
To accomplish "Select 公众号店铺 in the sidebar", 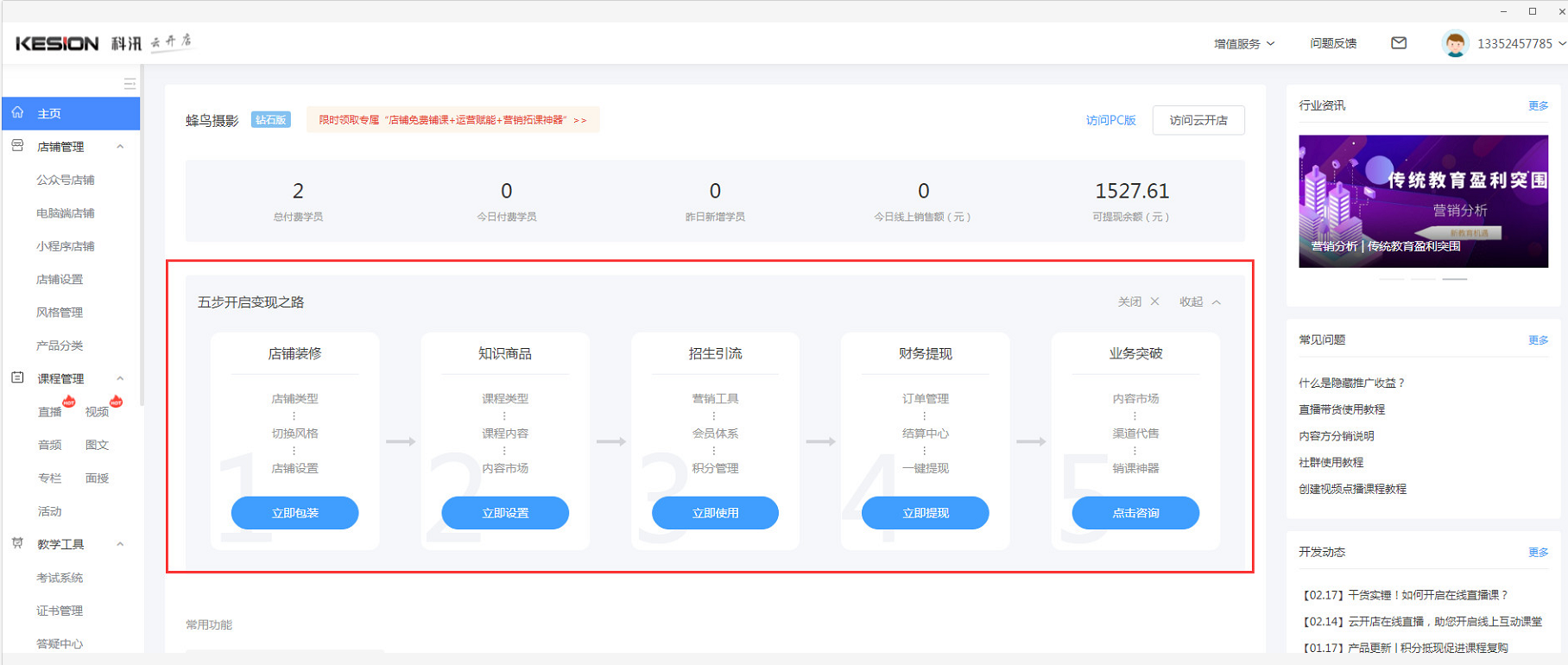I will [x=66, y=180].
